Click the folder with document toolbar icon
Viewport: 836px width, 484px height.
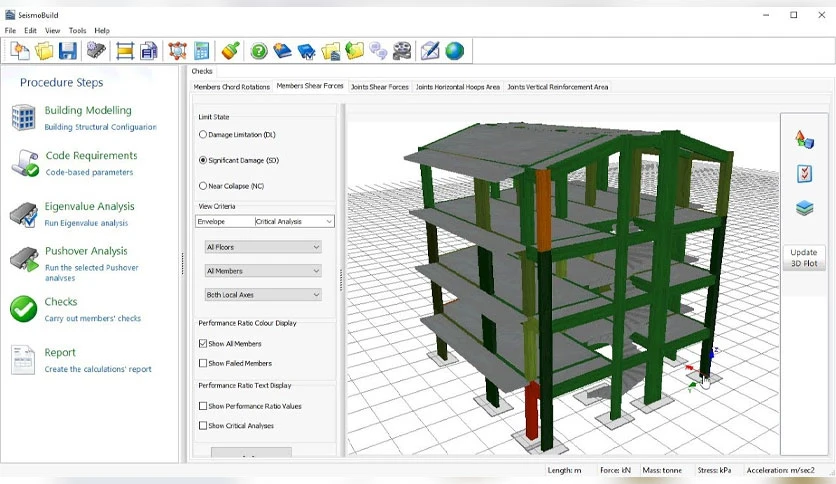pyautogui.click(x=331, y=52)
